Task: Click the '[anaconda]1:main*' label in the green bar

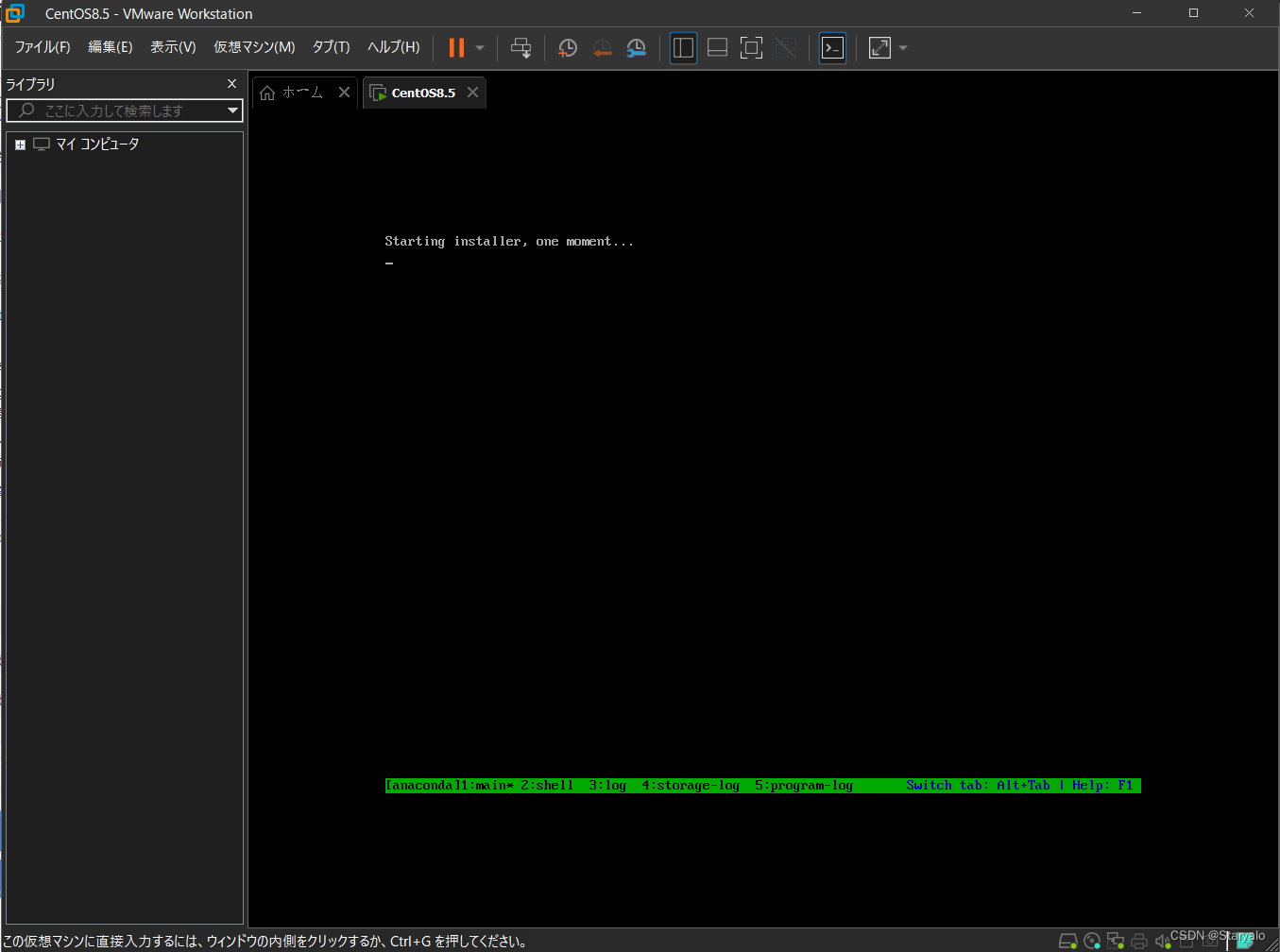Action: pos(450,786)
